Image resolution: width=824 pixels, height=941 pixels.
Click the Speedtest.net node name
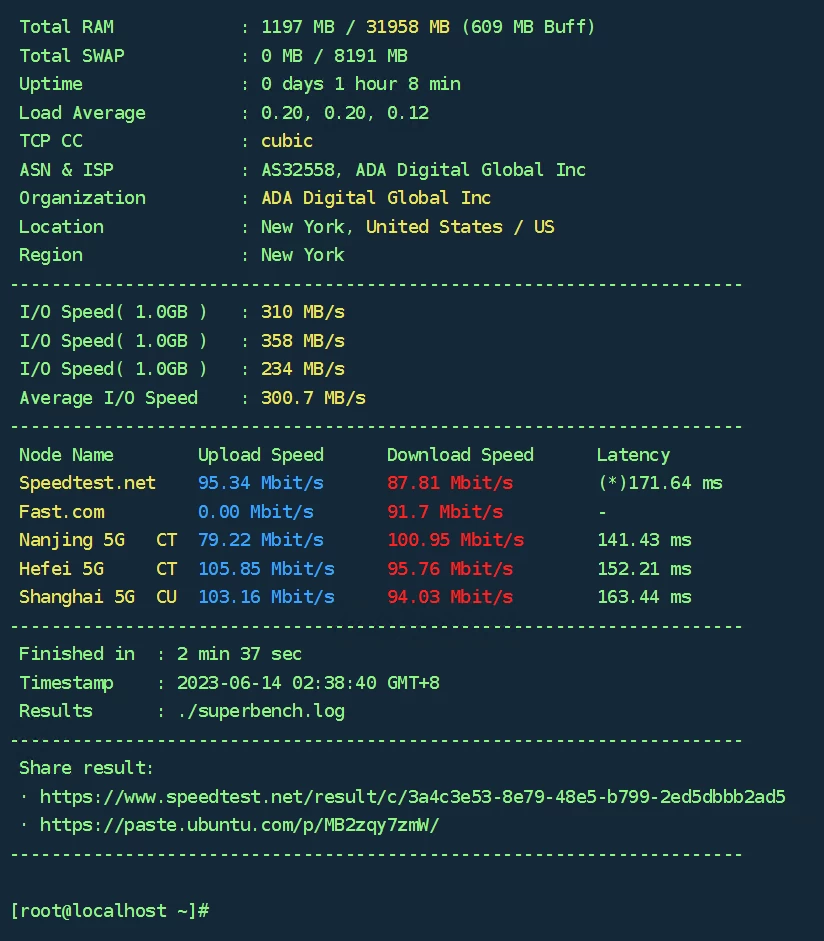[x=87, y=483]
